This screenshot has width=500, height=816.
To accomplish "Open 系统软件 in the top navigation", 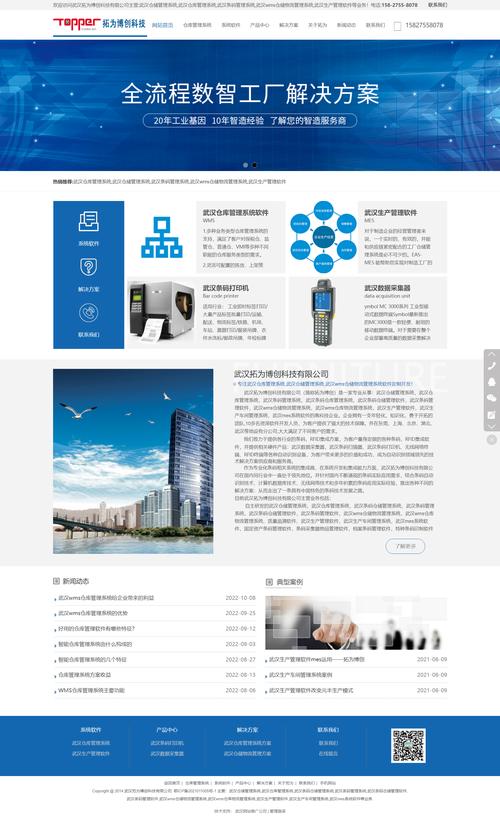I will (230, 25).
